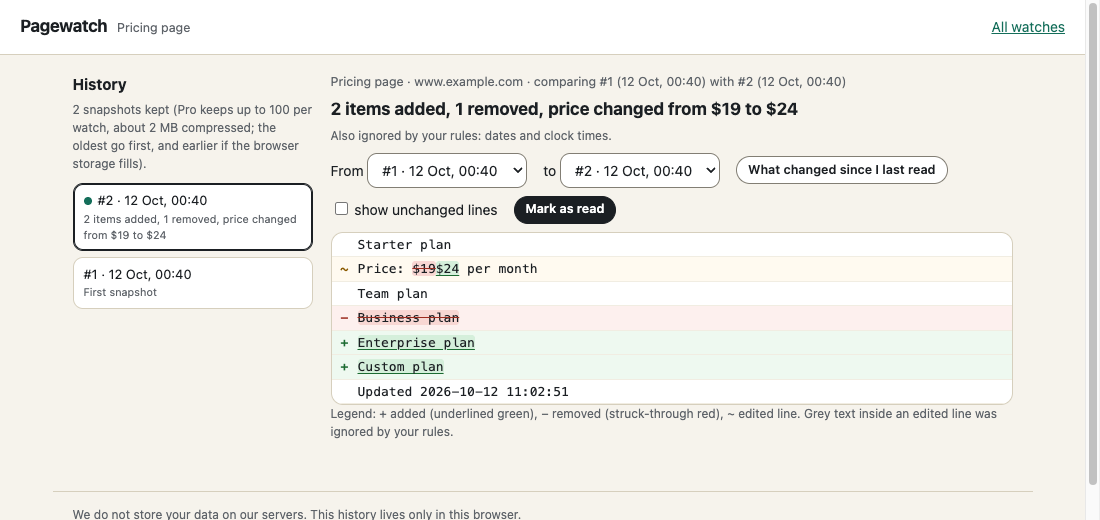Click the minus marker beside Business plan

coord(344,318)
